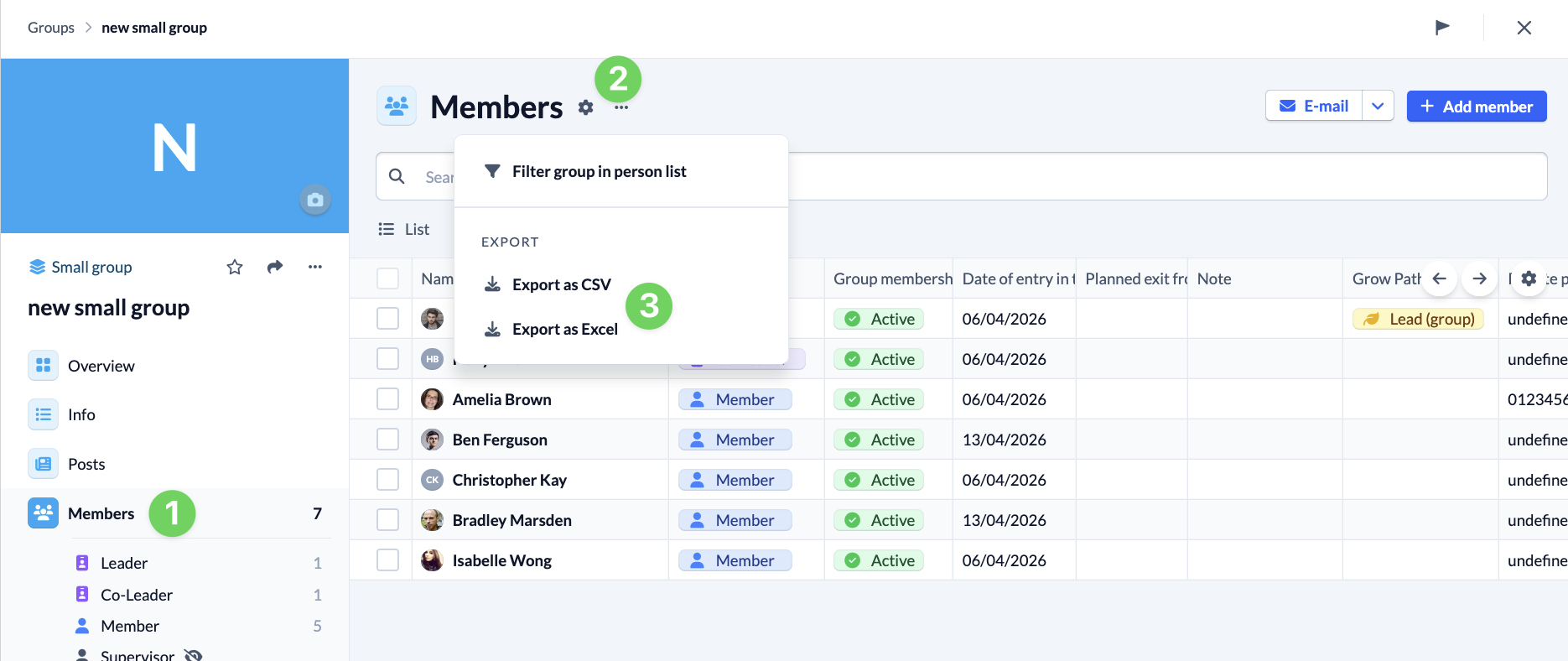Click Bradley Marsden's entry date 13/04/2026
The image size is (1568, 661).
point(1005,520)
